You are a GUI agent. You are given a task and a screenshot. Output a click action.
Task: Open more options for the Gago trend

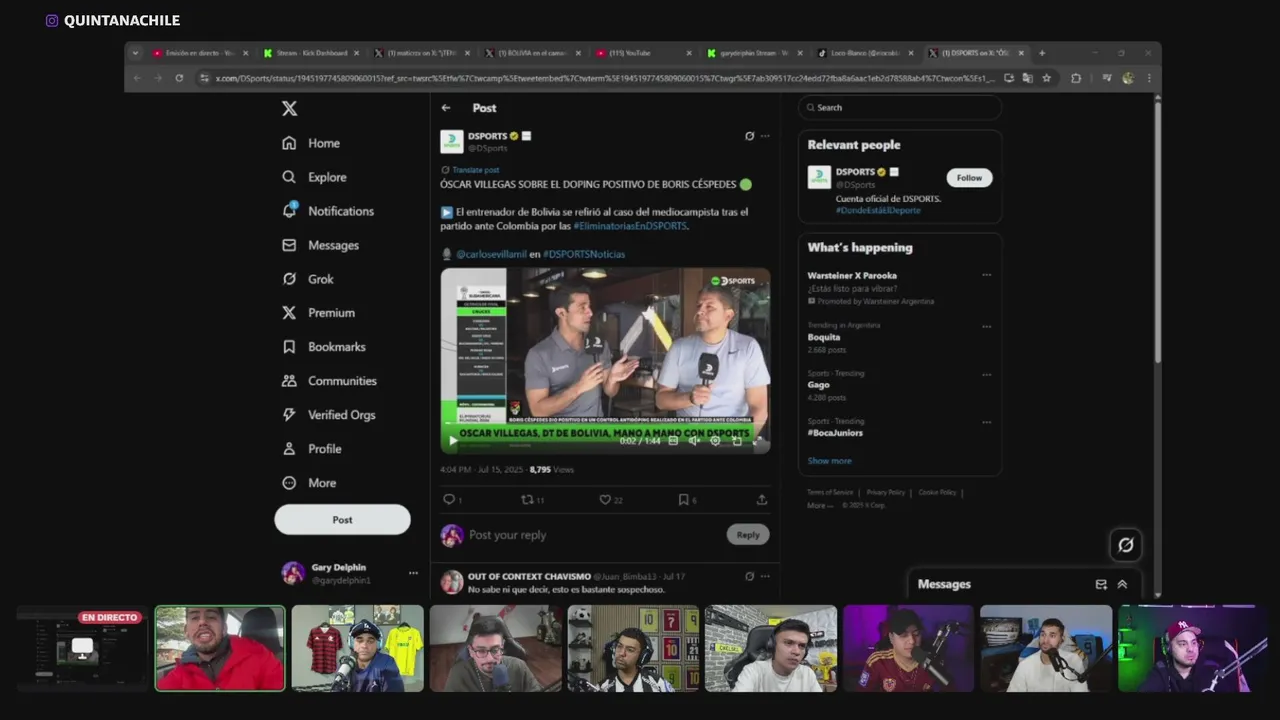[x=987, y=374]
